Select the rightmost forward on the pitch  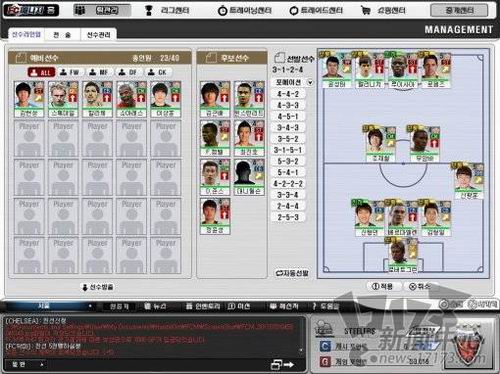(x=436, y=70)
